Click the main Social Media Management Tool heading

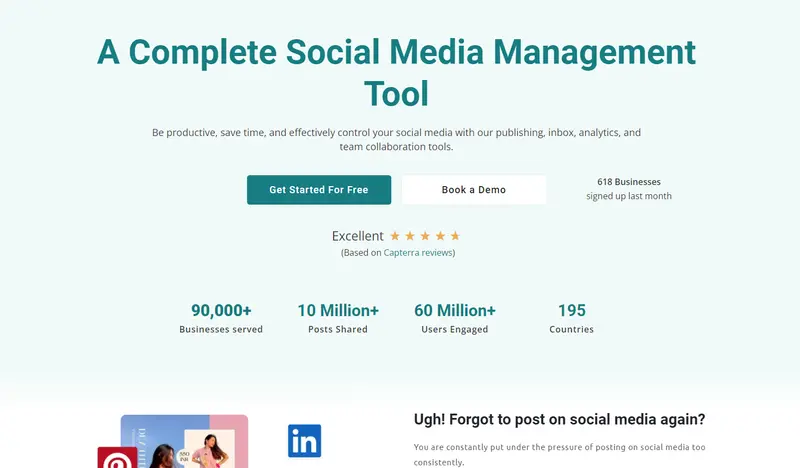click(397, 72)
